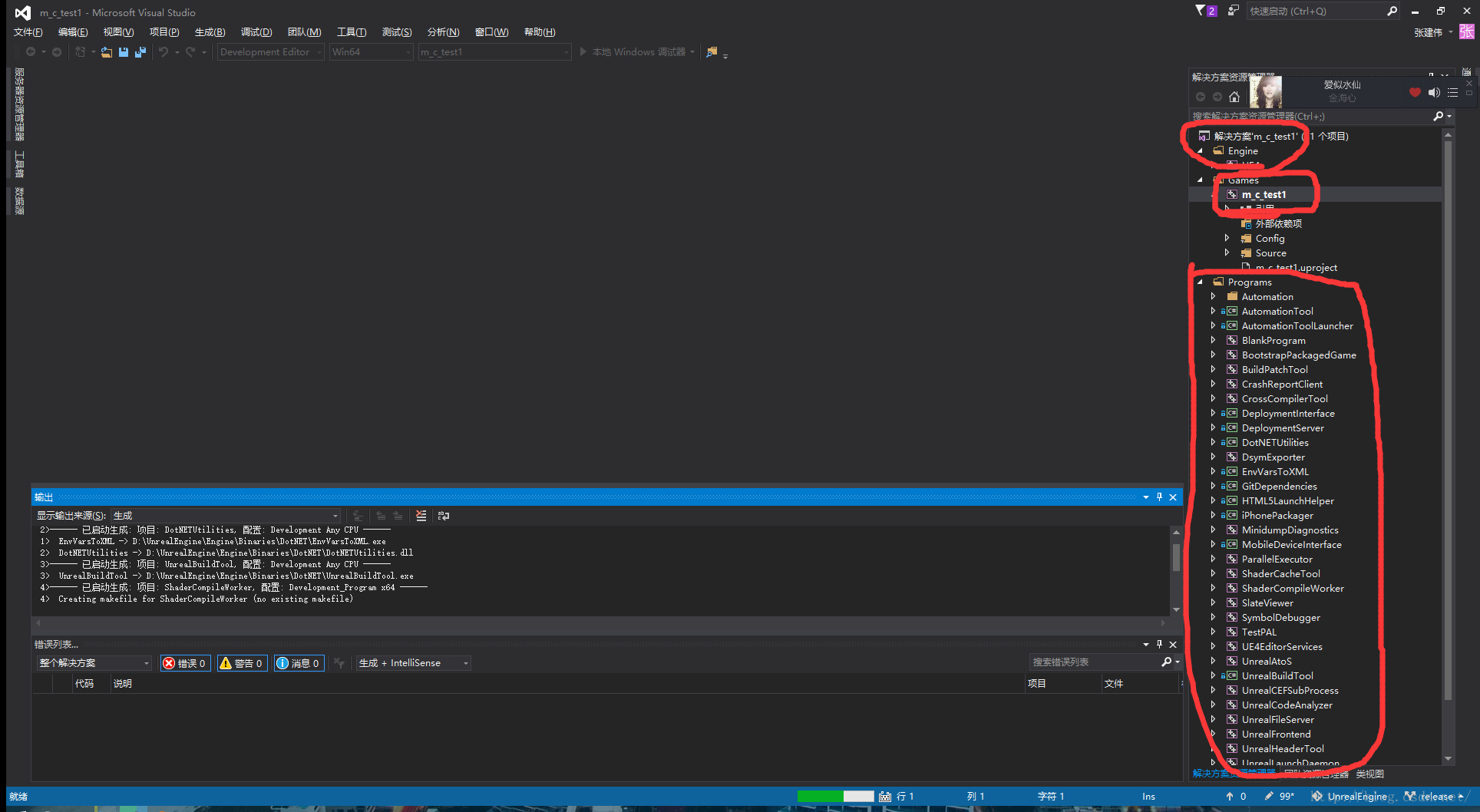
Task: Open the 文件(F) menu
Action: tap(28, 32)
